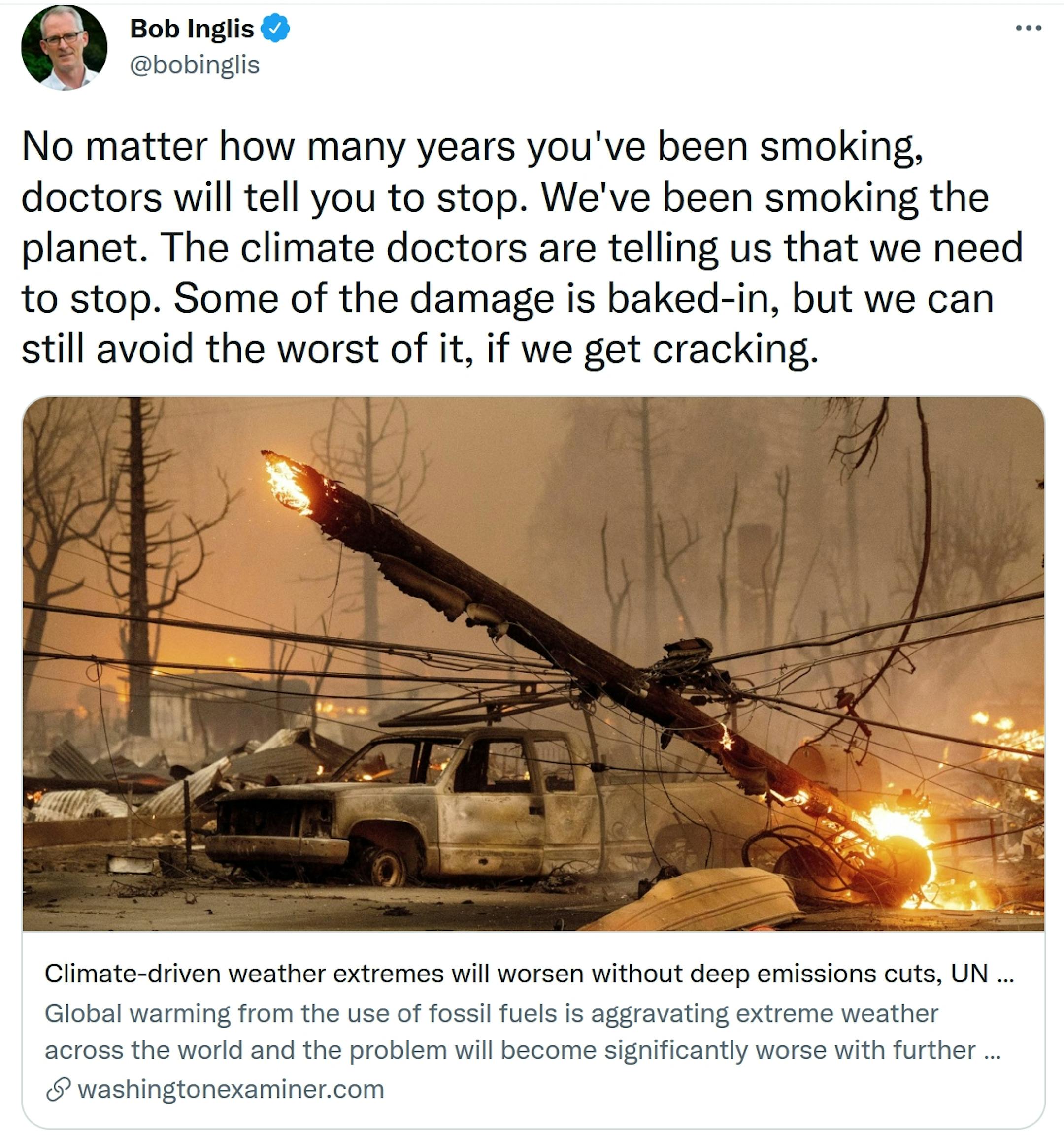
Task: Visit the @bobinglis handle link
Action: pos(195,65)
